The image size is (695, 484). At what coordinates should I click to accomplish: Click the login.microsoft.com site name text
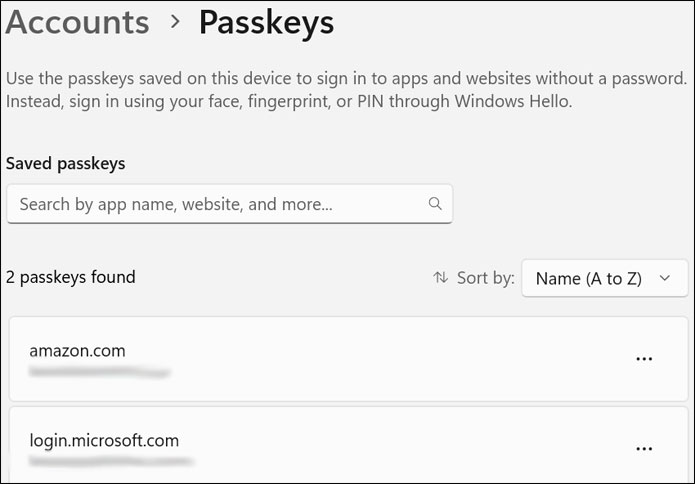(x=104, y=440)
